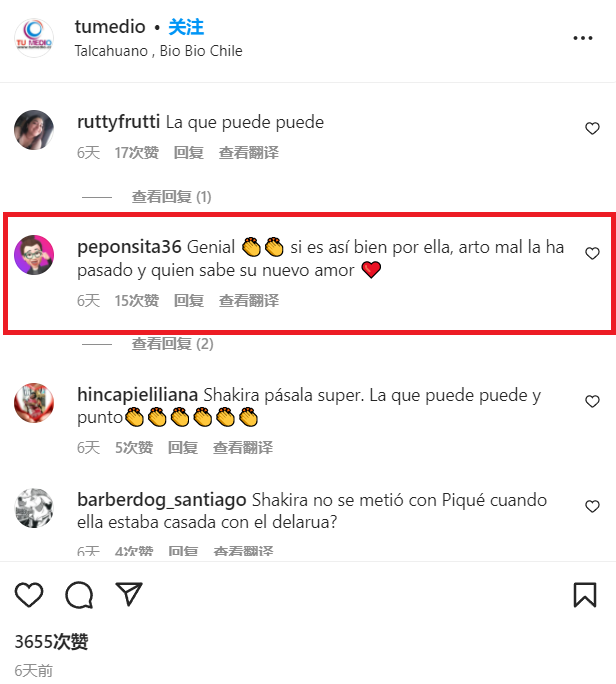Translate peponsita36's comment with 查看翻译
616x684 pixels.
(x=248, y=301)
